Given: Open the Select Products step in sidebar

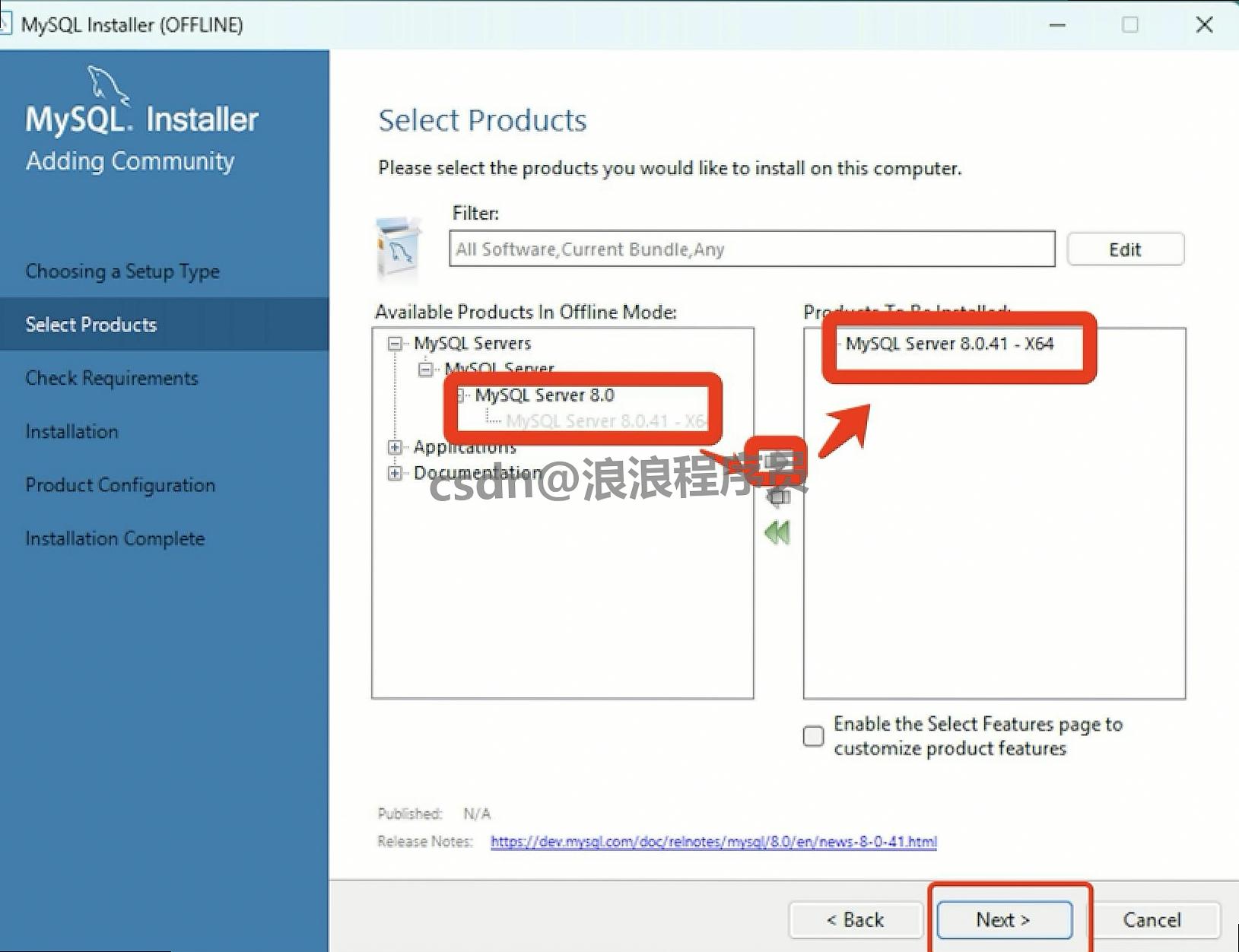Looking at the screenshot, I should [x=91, y=325].
